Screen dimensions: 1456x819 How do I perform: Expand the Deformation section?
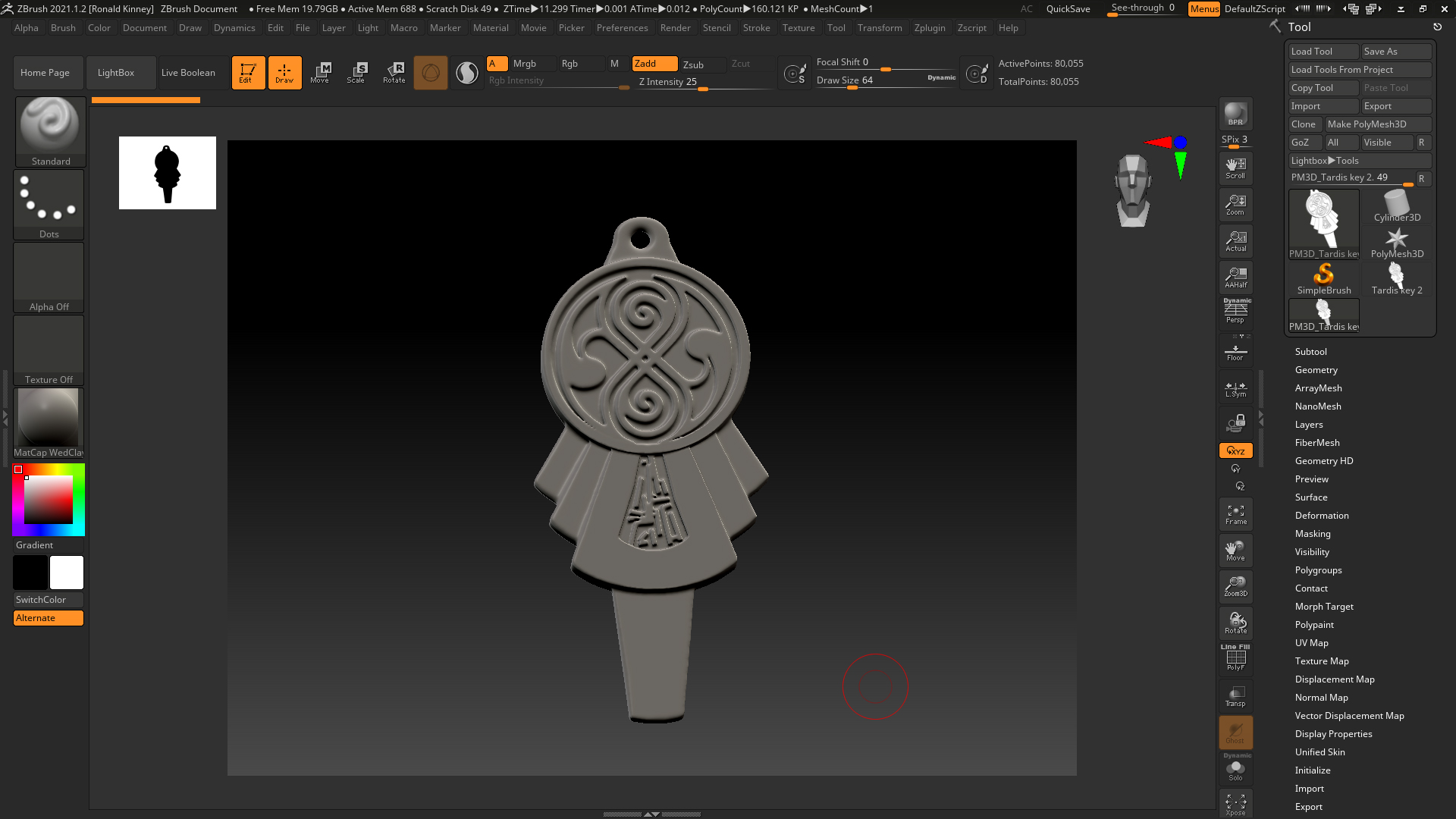point(1321,516)
